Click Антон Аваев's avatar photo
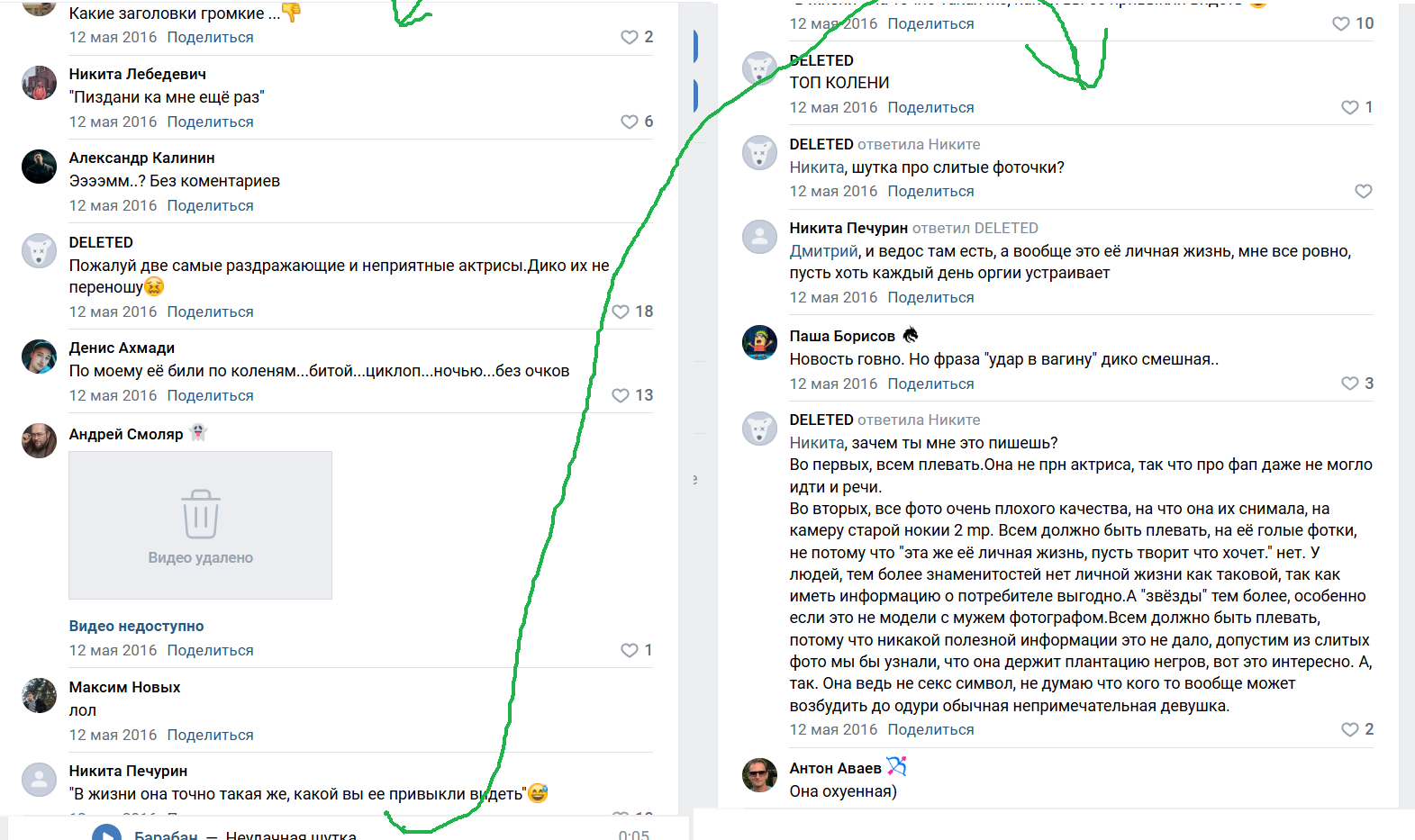The image size is (1415, 840). tap(759, 774)
